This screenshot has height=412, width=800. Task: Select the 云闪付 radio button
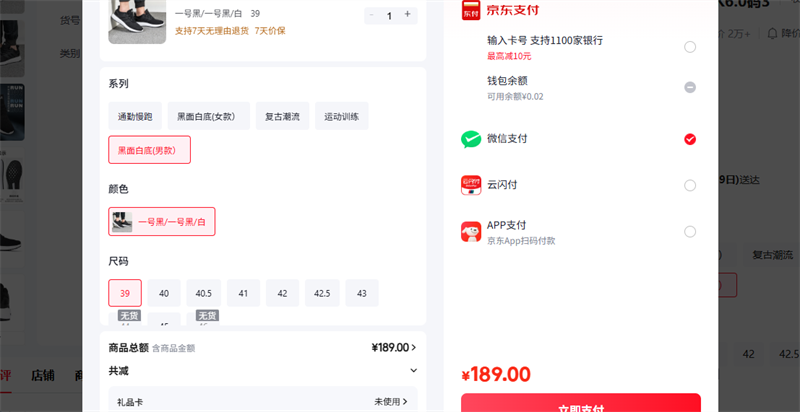click(690, 185)
